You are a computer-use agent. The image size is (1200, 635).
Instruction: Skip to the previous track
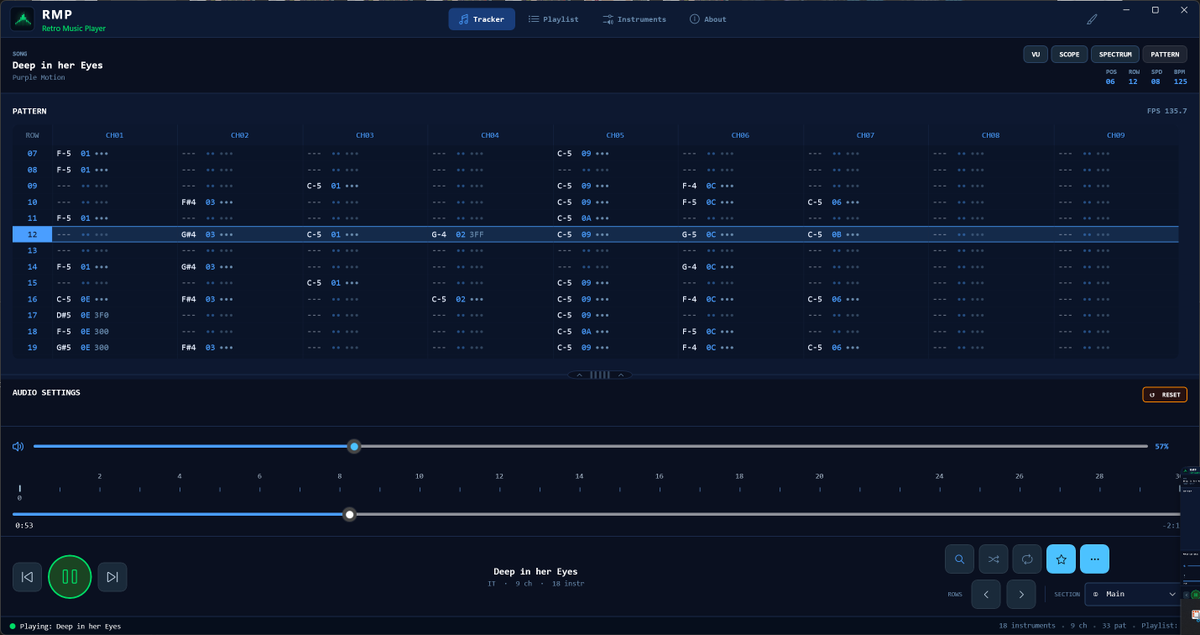[x=27, y=576]
